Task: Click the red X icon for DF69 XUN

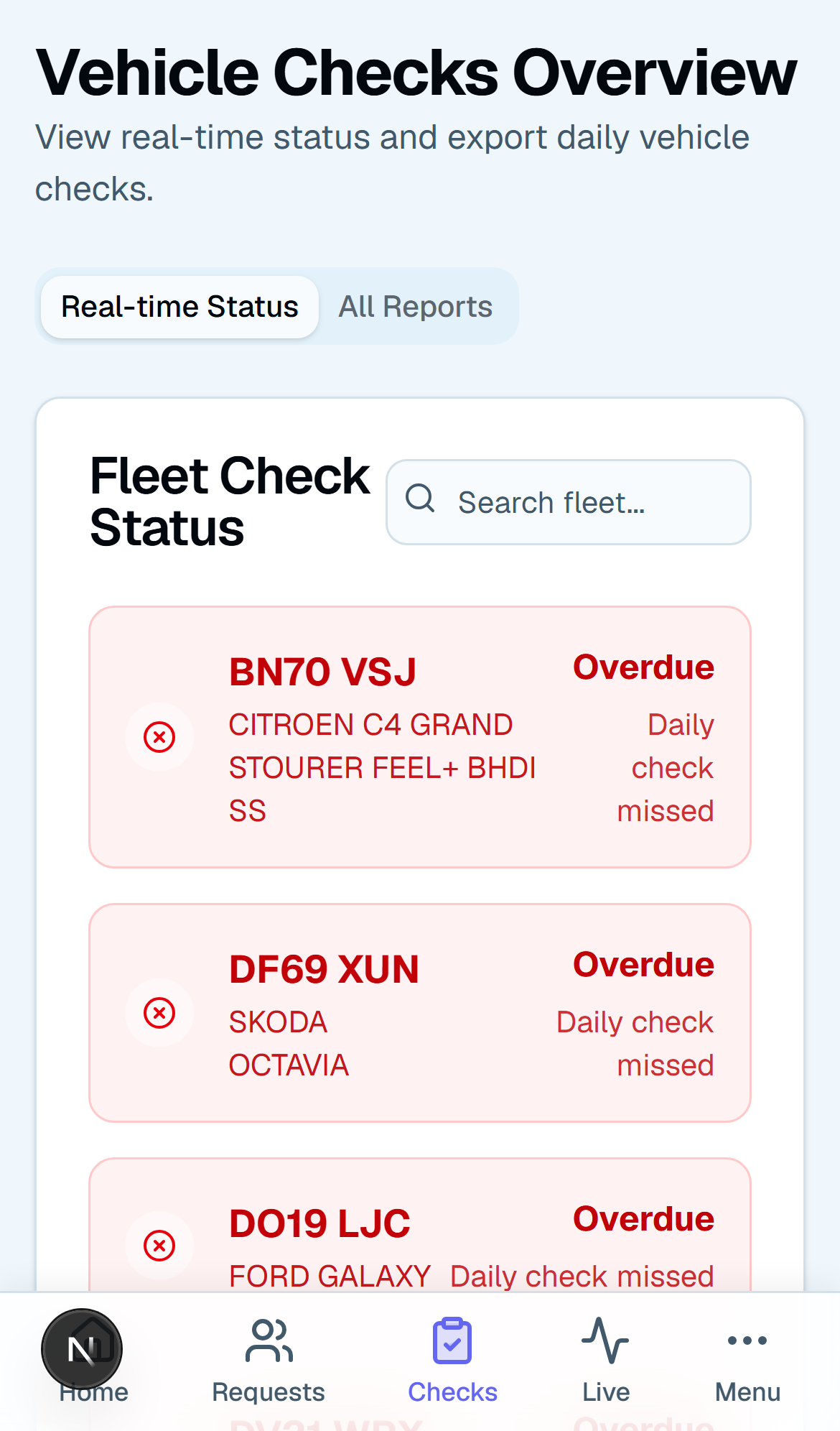Action: tap(159, 1013)
